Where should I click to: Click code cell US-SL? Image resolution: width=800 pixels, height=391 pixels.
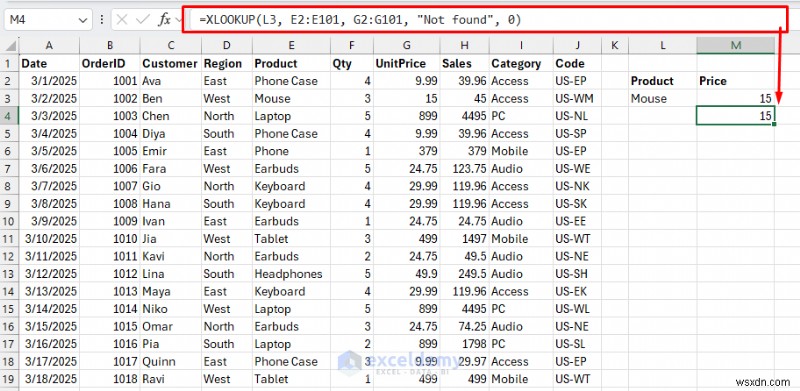point(577,344)
